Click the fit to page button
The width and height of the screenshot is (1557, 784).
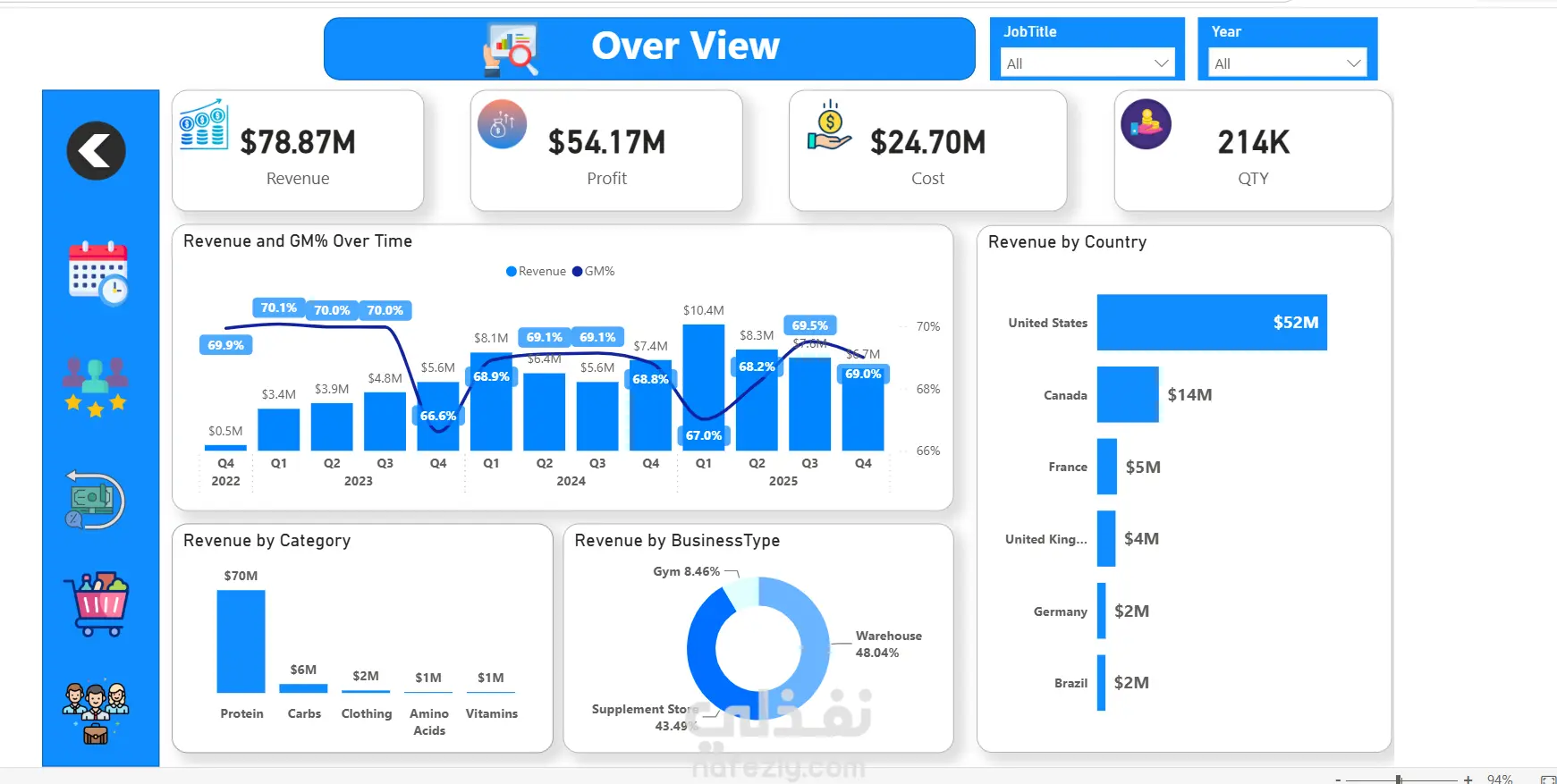[x=1548, y=780]
